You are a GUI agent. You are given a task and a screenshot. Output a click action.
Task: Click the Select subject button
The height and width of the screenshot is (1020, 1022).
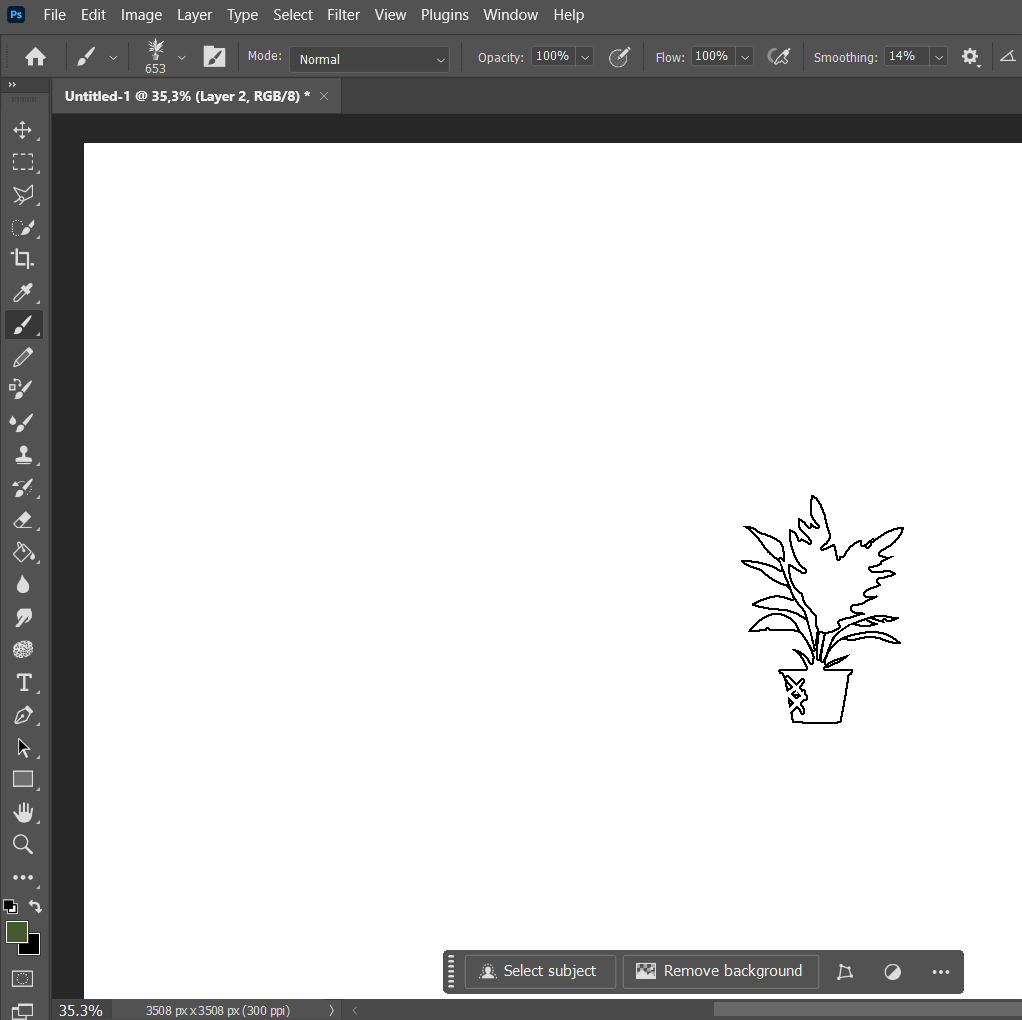(540, 971)
